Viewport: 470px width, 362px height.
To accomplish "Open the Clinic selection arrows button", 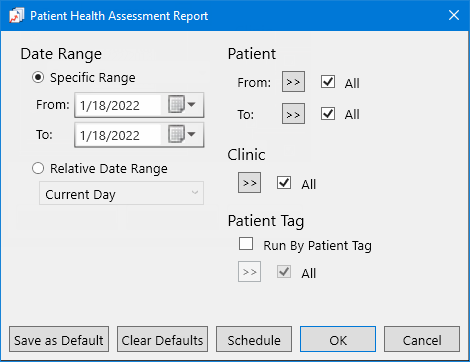I will tap(249, 183).
